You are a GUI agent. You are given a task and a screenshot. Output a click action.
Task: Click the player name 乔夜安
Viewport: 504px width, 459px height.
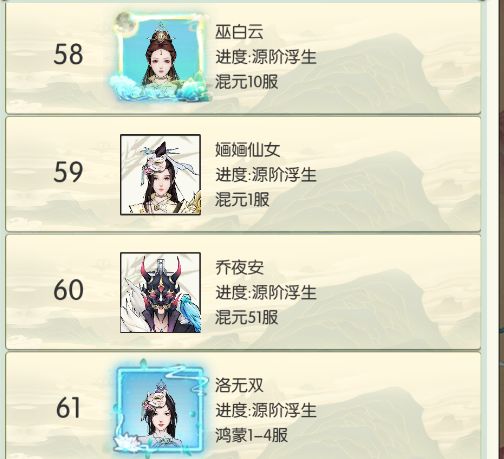tap(239, 267)
